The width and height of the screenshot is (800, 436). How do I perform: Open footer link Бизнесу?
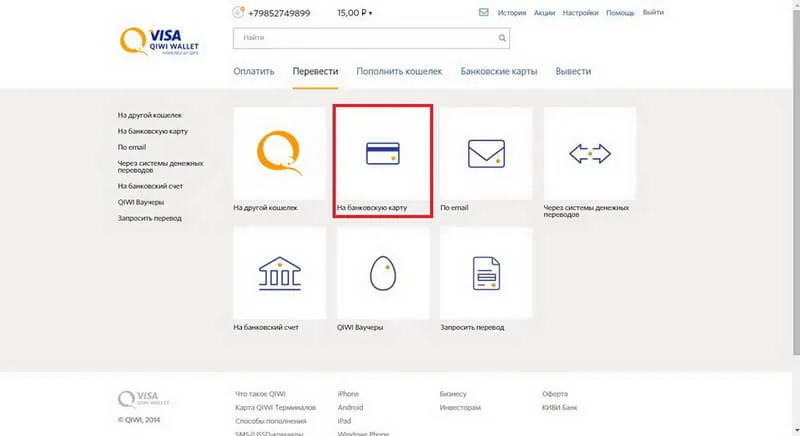(x=453, y=394)
